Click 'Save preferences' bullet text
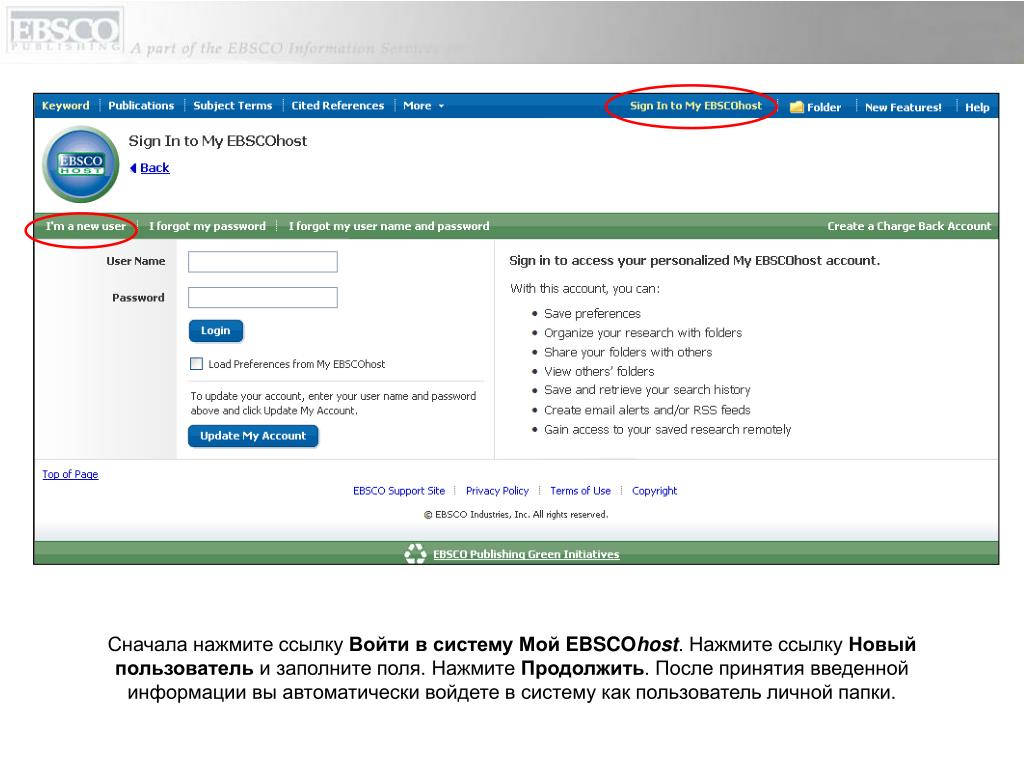The height and width of the screenshot is (768, 1024). pyautogui.click(x=592, y=313)
